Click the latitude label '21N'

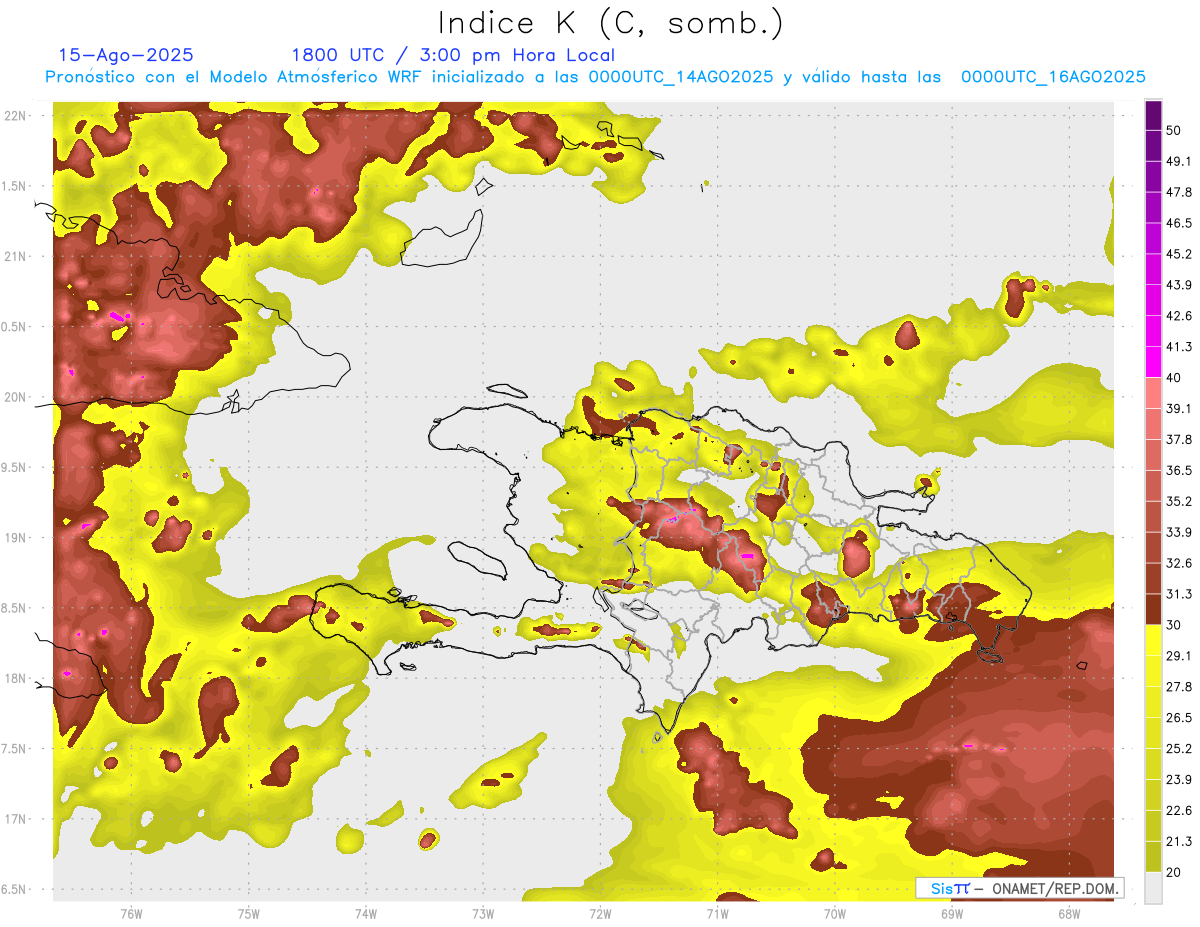[17, 256]
